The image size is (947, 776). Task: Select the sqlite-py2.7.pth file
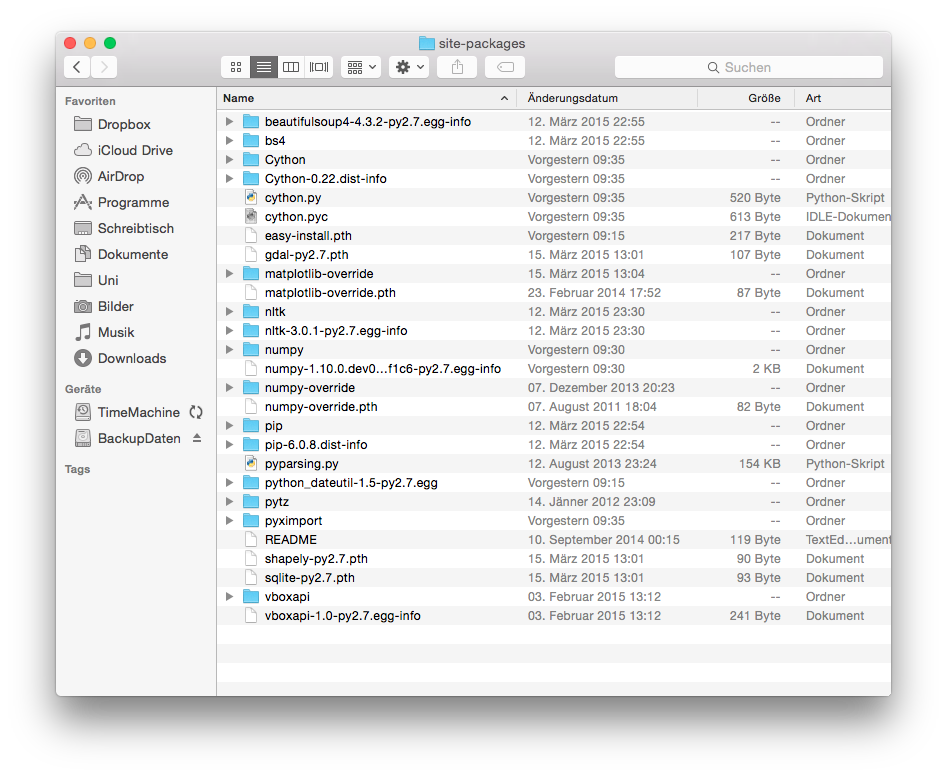(553, 578)
